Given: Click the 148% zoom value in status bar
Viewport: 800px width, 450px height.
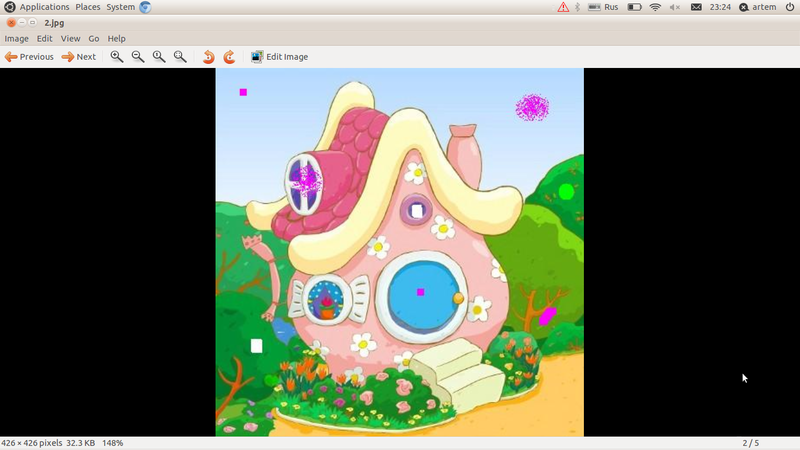Looking at the screenshot, I should point(113,443).
